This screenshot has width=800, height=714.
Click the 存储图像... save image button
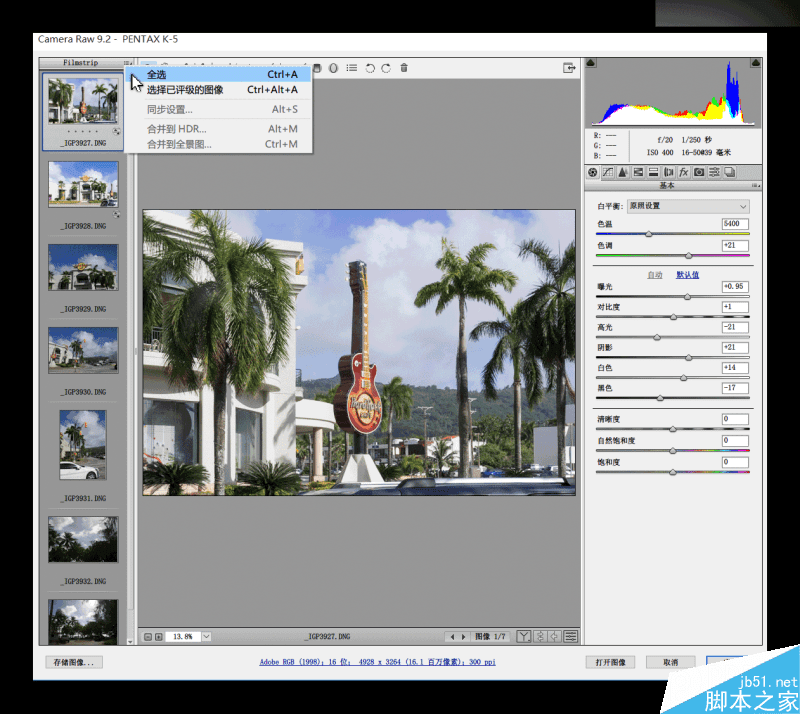click(74, 662)
